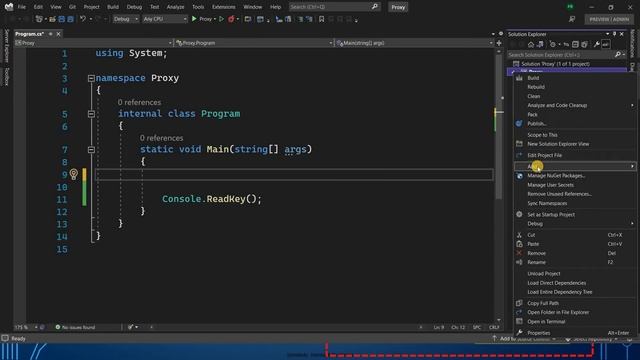This screenshot has height=360, width=640.
Task: Click 0 references above Main method
Action: (x=161, y=138)
